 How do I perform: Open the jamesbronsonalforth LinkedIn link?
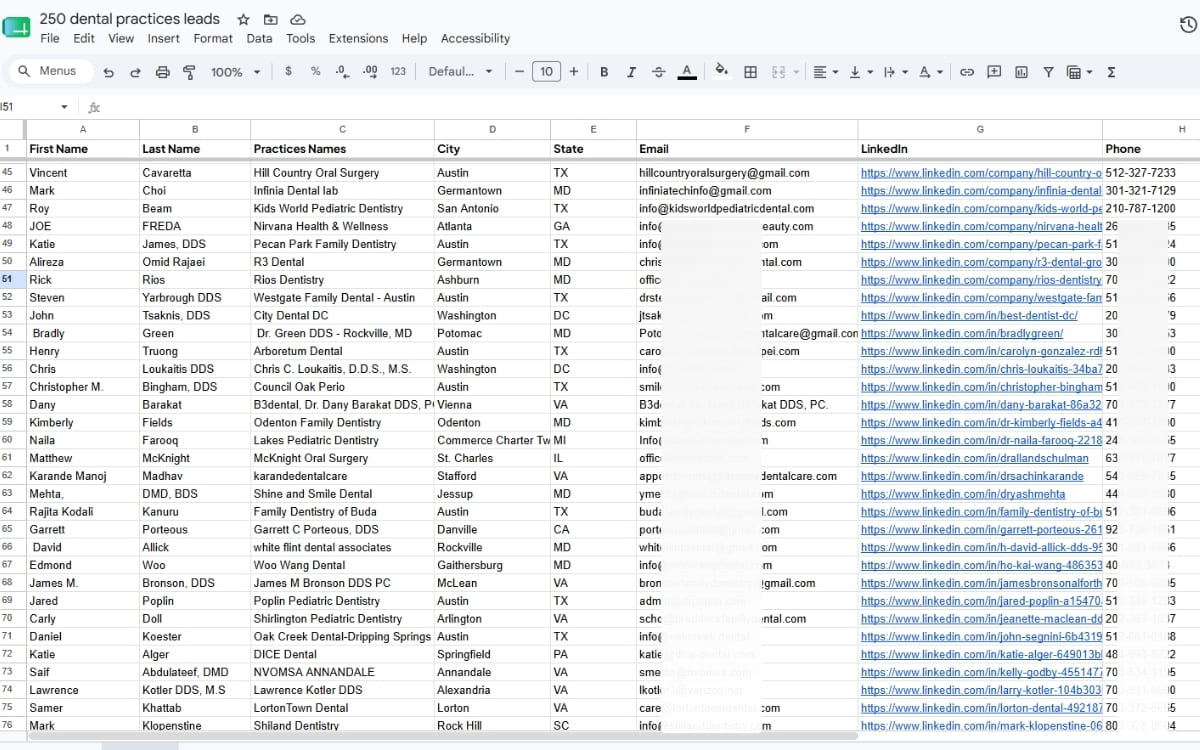981,583
